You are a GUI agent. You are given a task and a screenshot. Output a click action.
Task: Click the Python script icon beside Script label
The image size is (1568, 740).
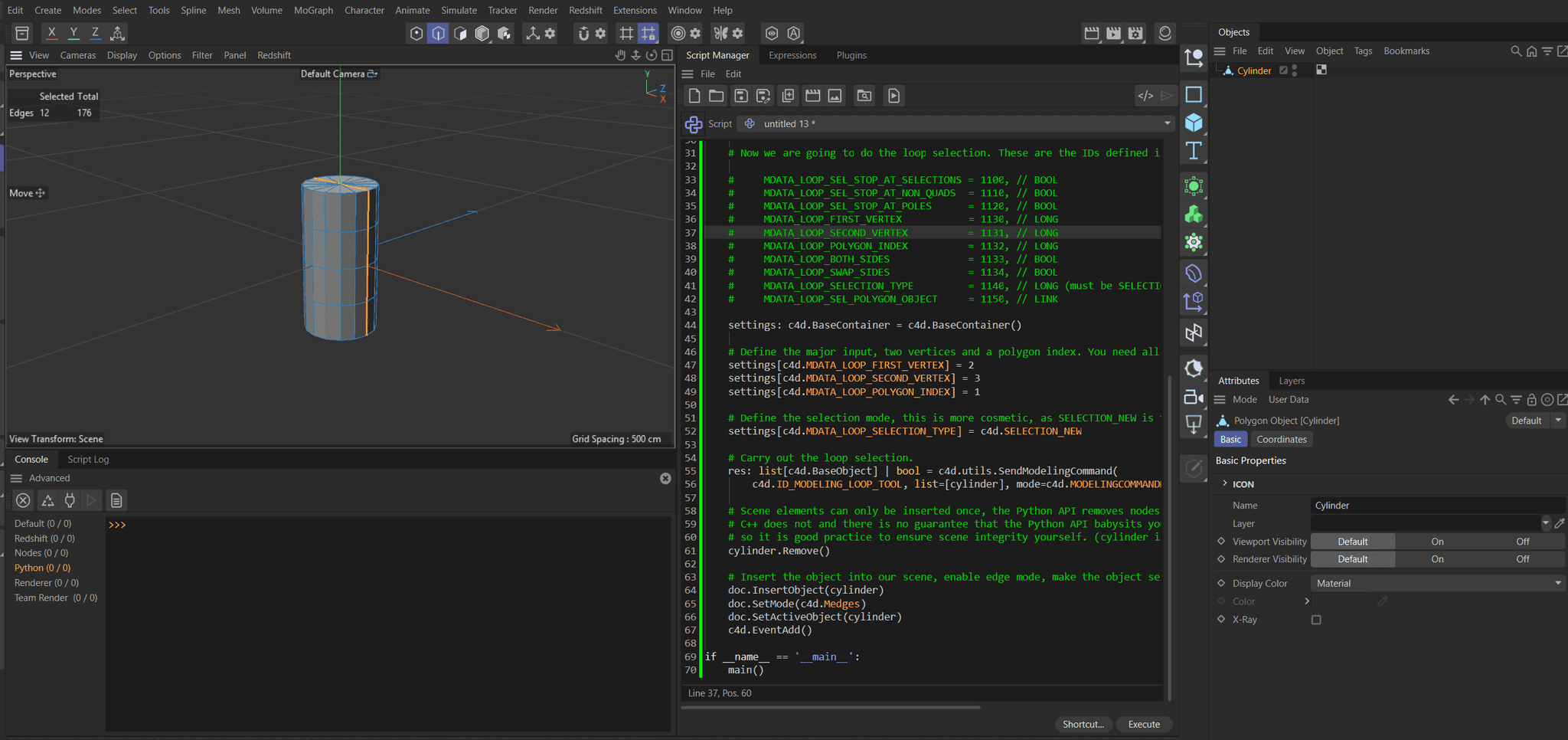click(x=694, y=124)
